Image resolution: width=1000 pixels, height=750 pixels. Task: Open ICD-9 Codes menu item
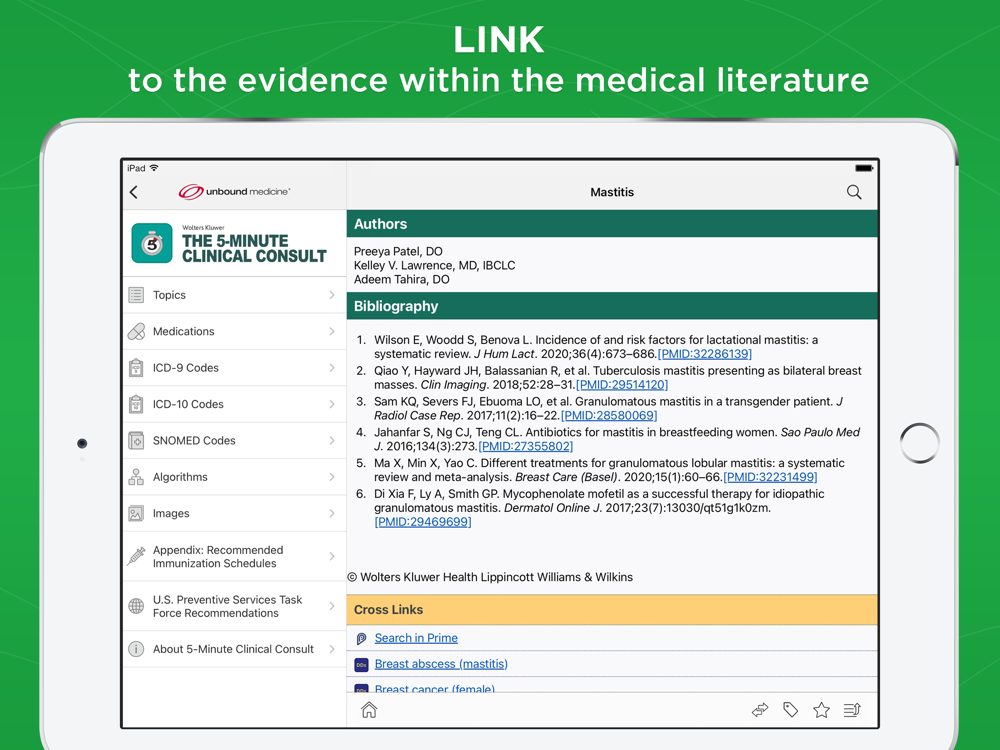[x=234, y=367]
